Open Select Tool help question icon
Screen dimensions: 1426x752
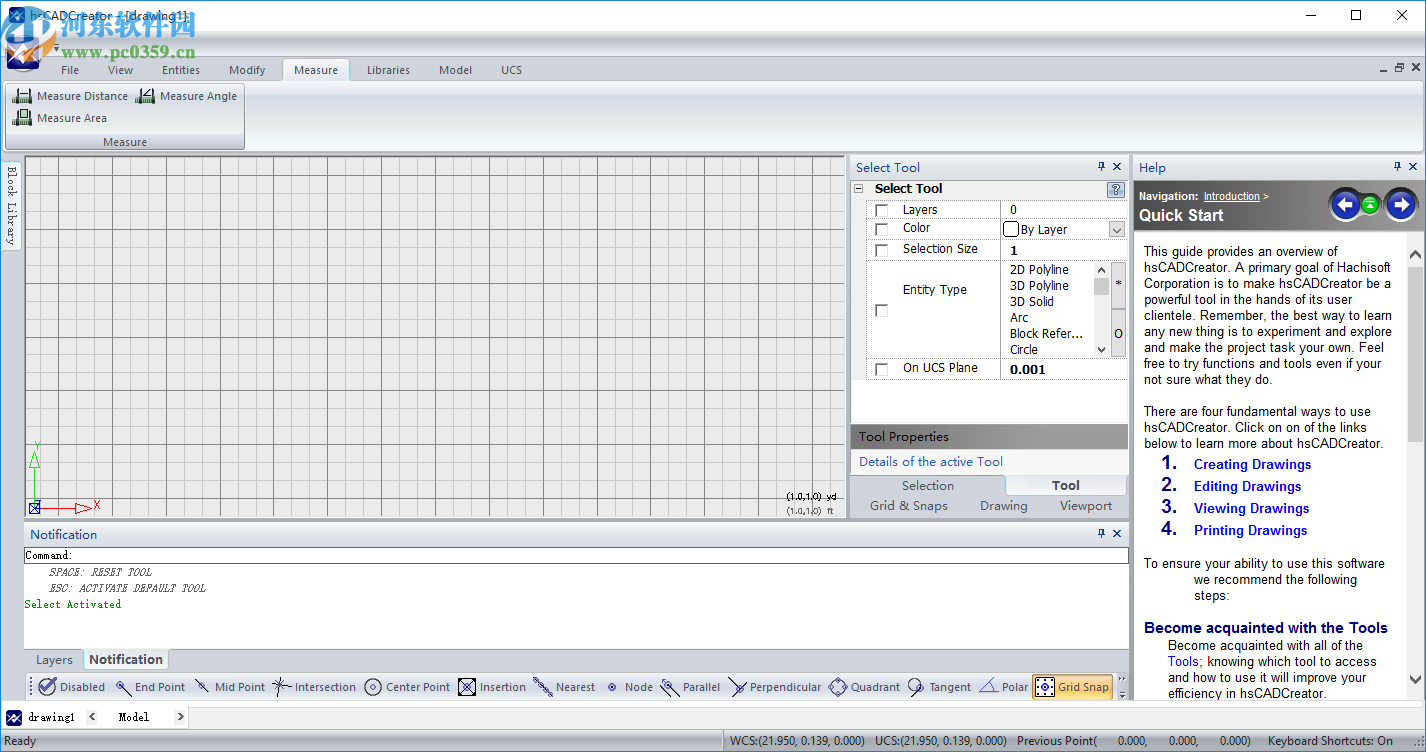tap(1116, 189)
